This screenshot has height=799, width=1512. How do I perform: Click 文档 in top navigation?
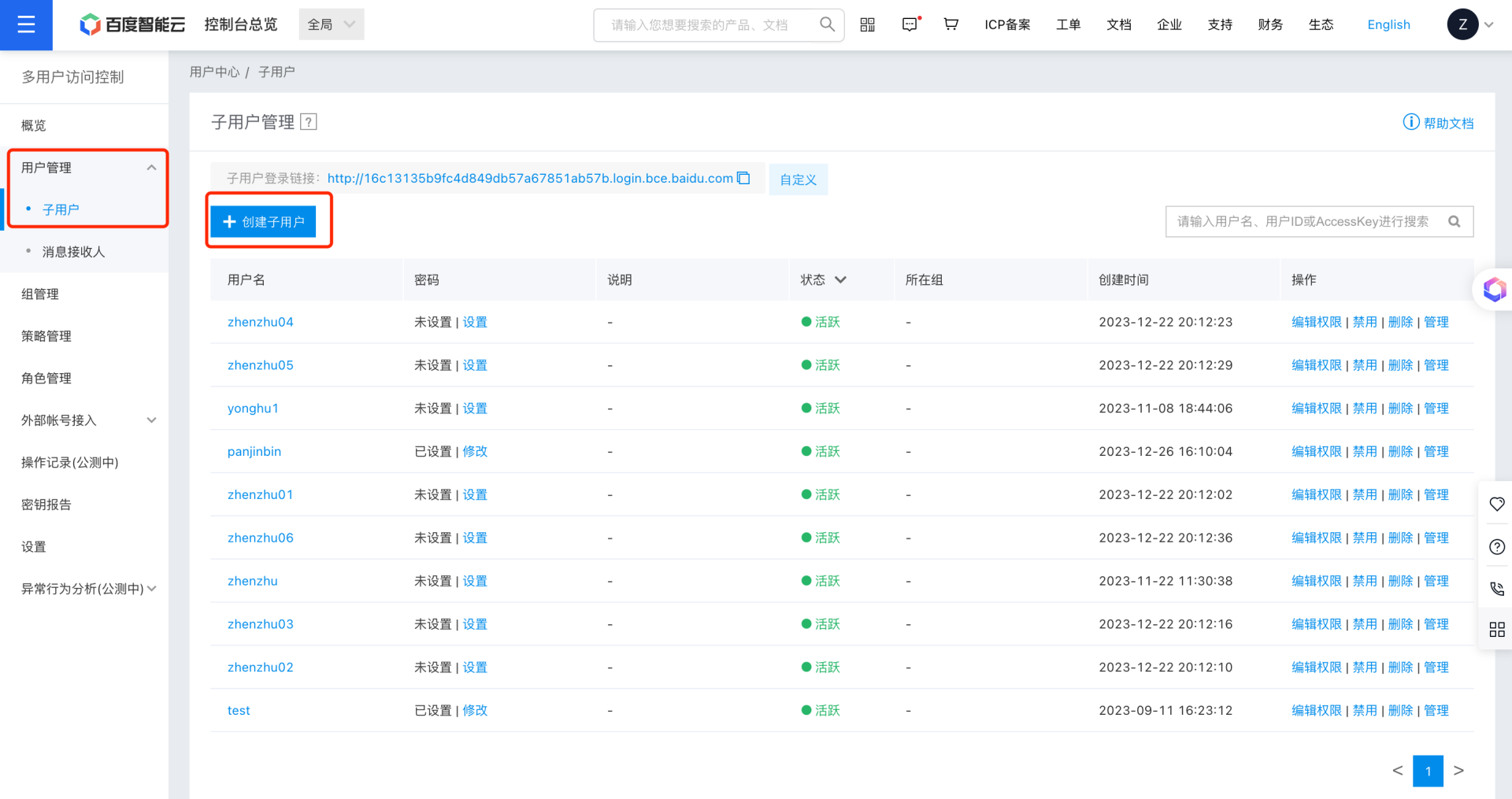pyautogui.click(x=1118, y=24)
